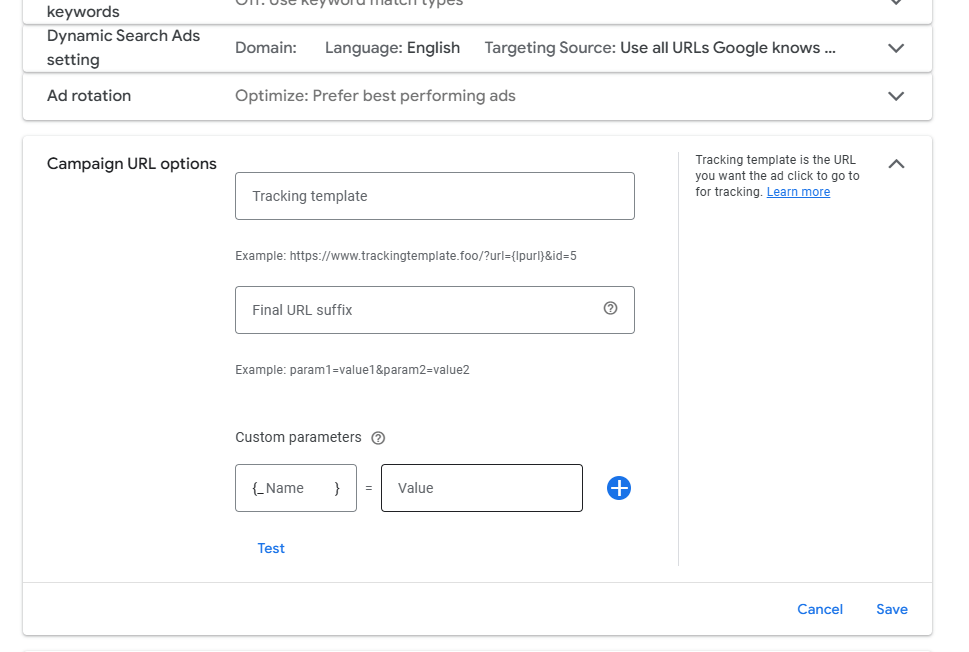
Task: Click the 'param1=value1&param2=value2' example text
Action: (379, 370)
